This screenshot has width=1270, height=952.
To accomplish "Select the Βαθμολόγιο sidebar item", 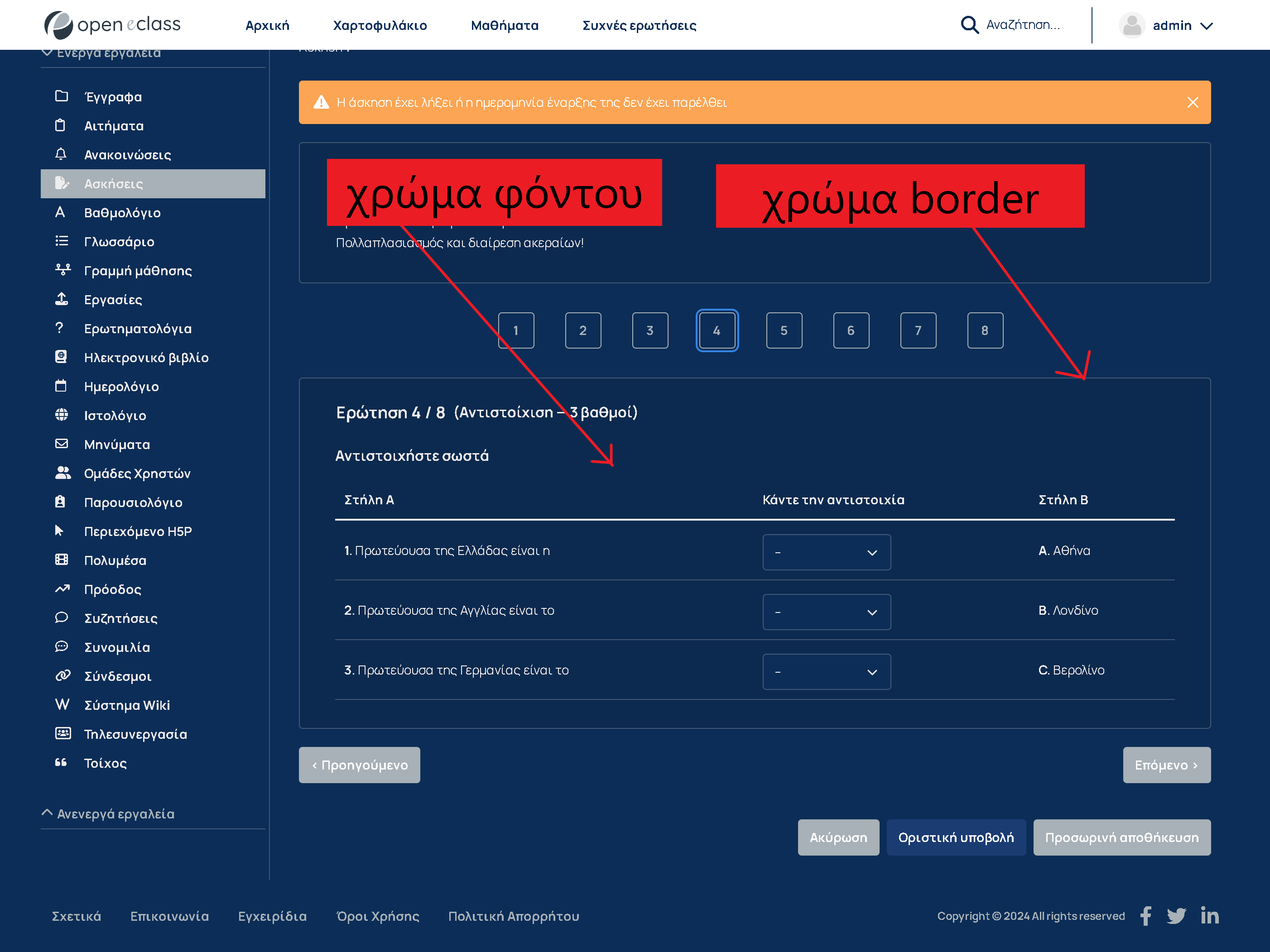I will click(153, 212).
